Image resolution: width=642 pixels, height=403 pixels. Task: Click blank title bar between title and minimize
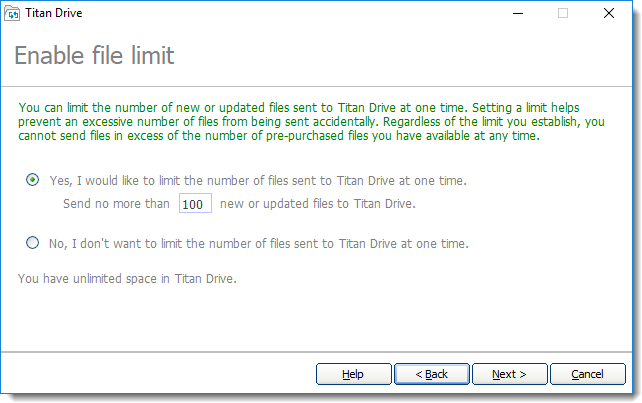pos(300,14)
